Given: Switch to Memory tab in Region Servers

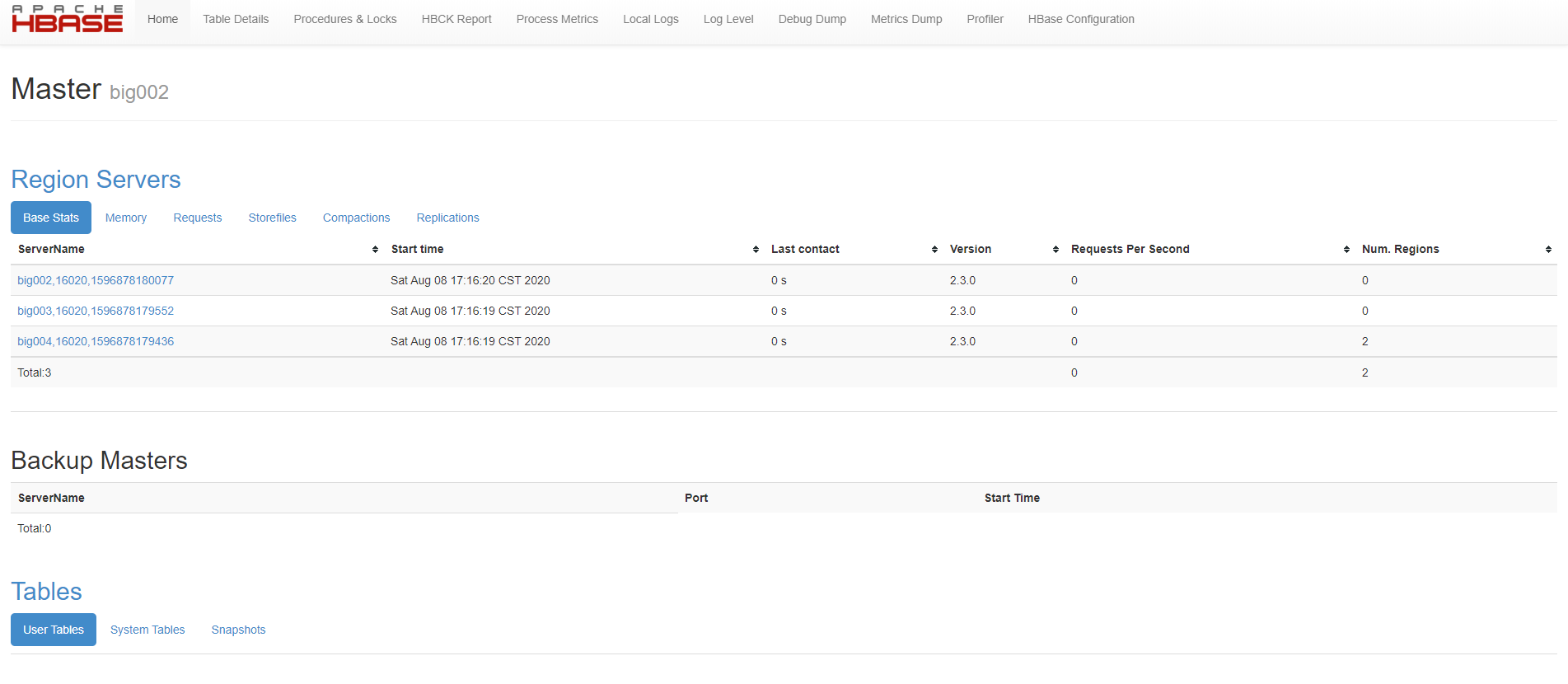Looking at the screenshot, I should coord(126,218).
